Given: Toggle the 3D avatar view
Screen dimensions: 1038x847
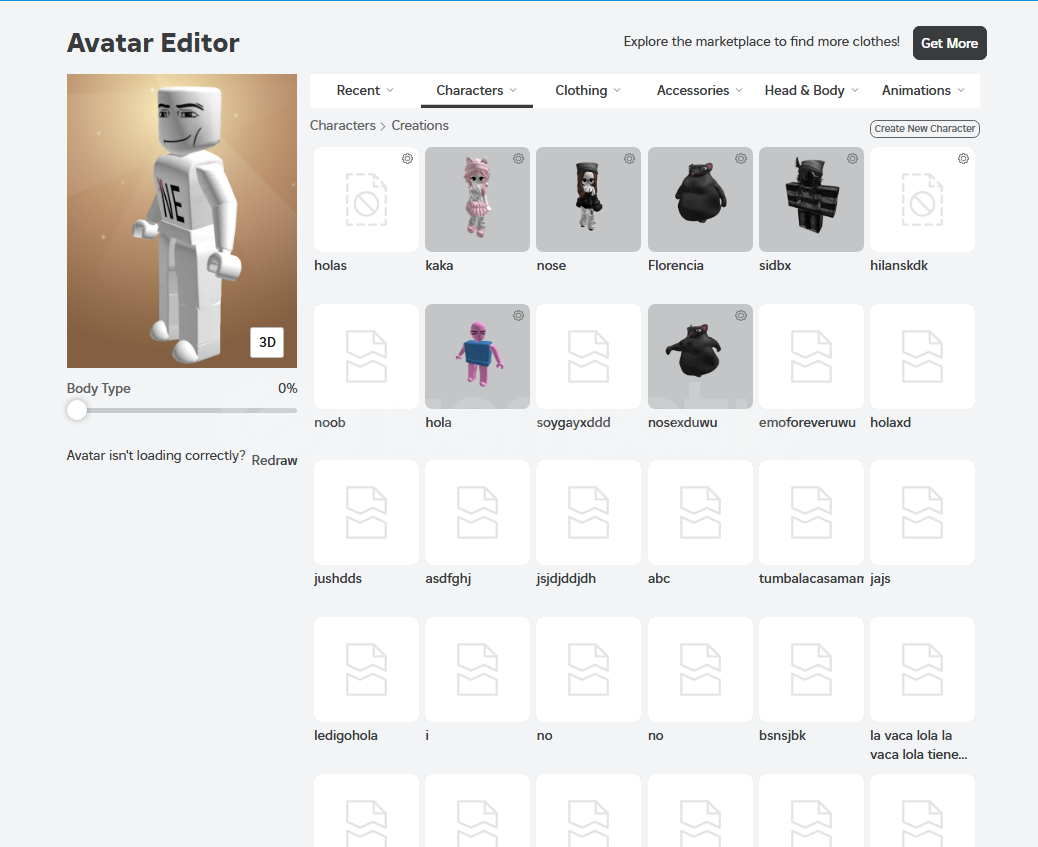Looking at the screenshot, I should point(267,342).
